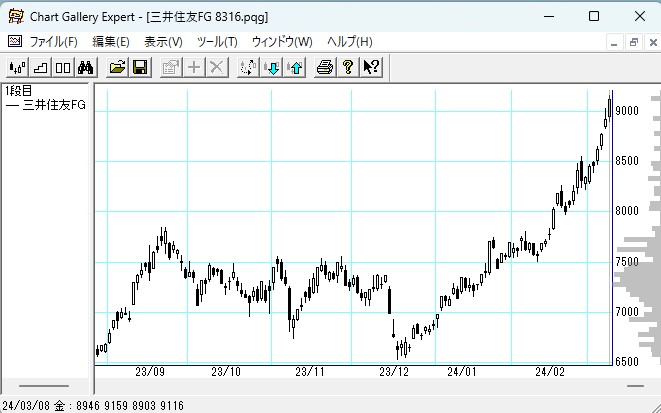
Task: Expand the 表示(V) menu
Action: 163,42
